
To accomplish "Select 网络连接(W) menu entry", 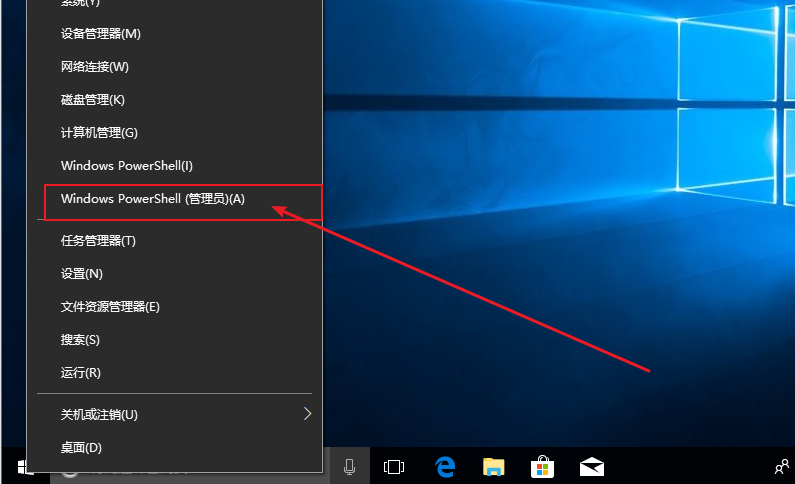I will click(95, 67).
